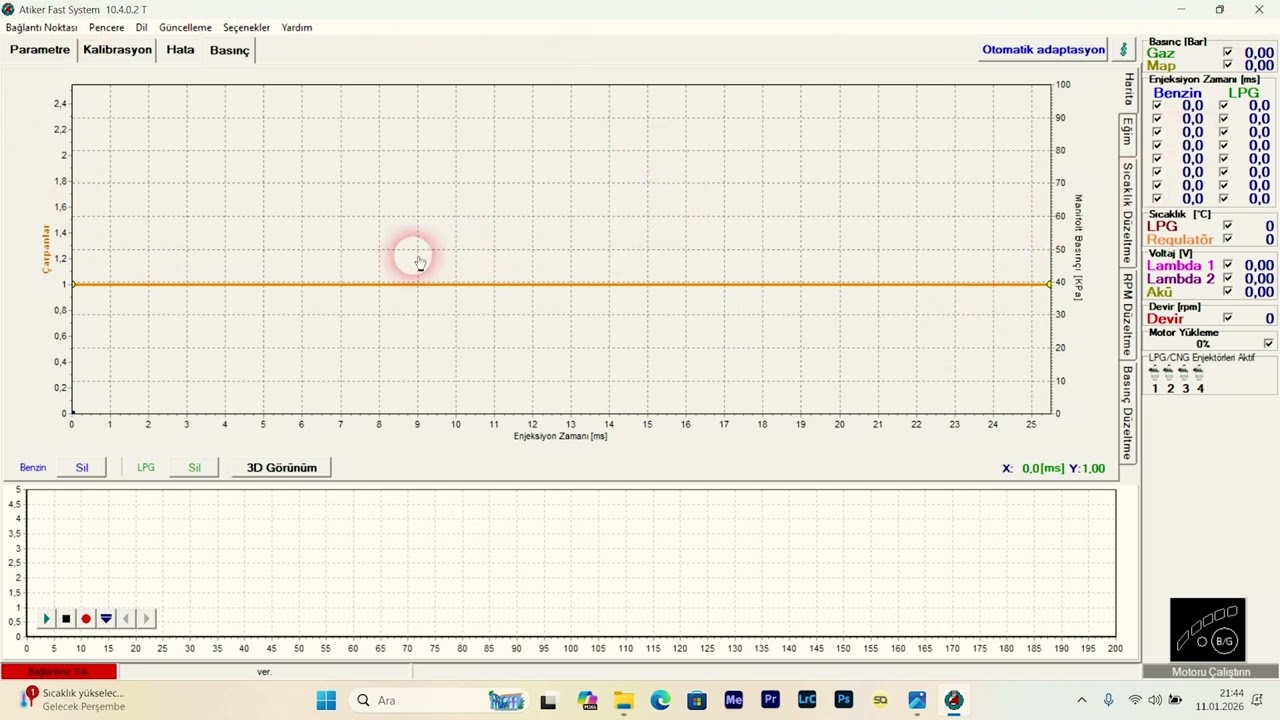Viewport: 1280px width, 720px height.
Task: Click the green icon beside Otomatik adaptasyon
Action: [1123, 50]
